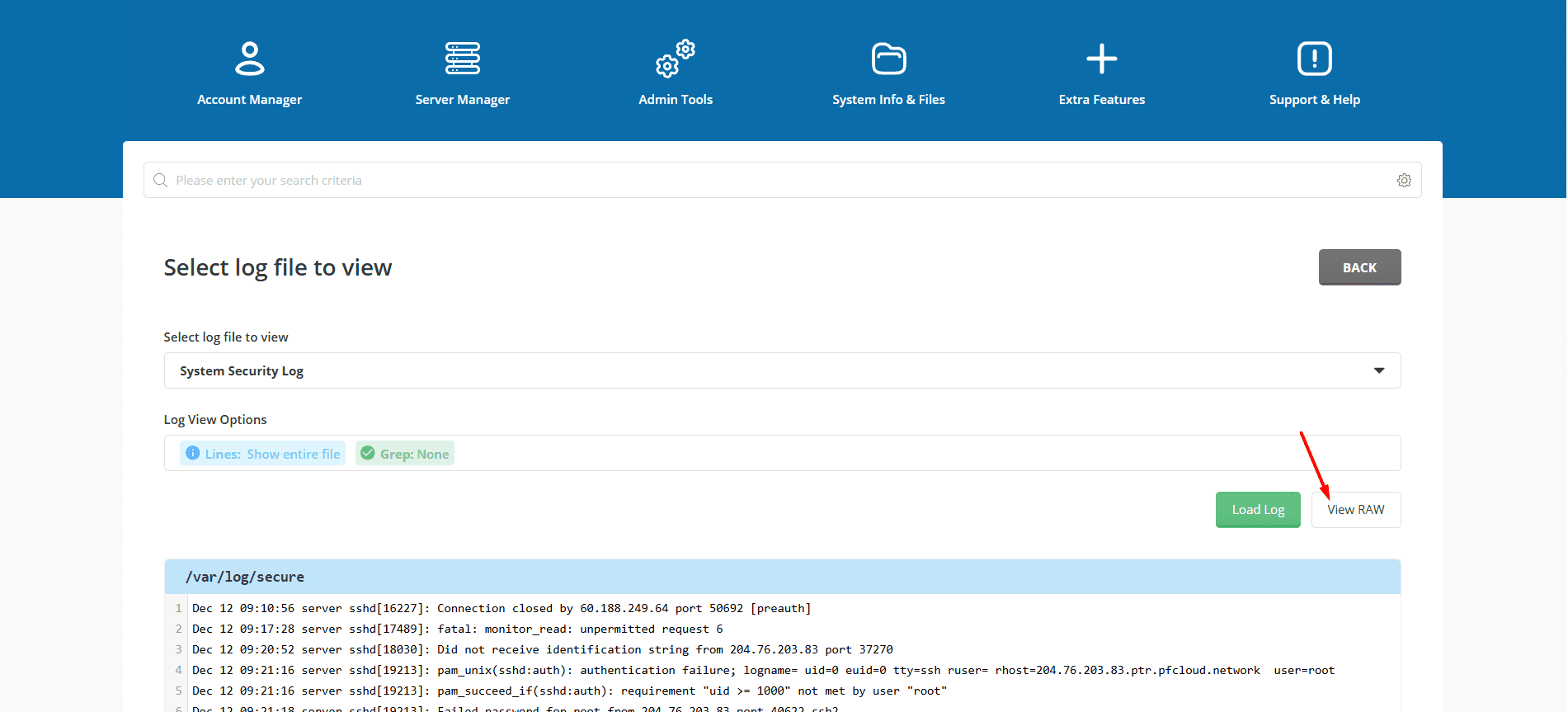Screen dimensions: 1568x712
Task: Click the green checkmark beside Grep
Action: click(368, 453)
